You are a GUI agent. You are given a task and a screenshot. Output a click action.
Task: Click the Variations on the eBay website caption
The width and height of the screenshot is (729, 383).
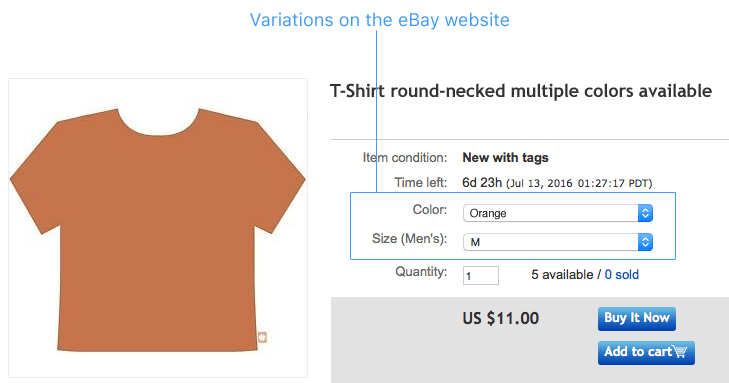point(379,20)
